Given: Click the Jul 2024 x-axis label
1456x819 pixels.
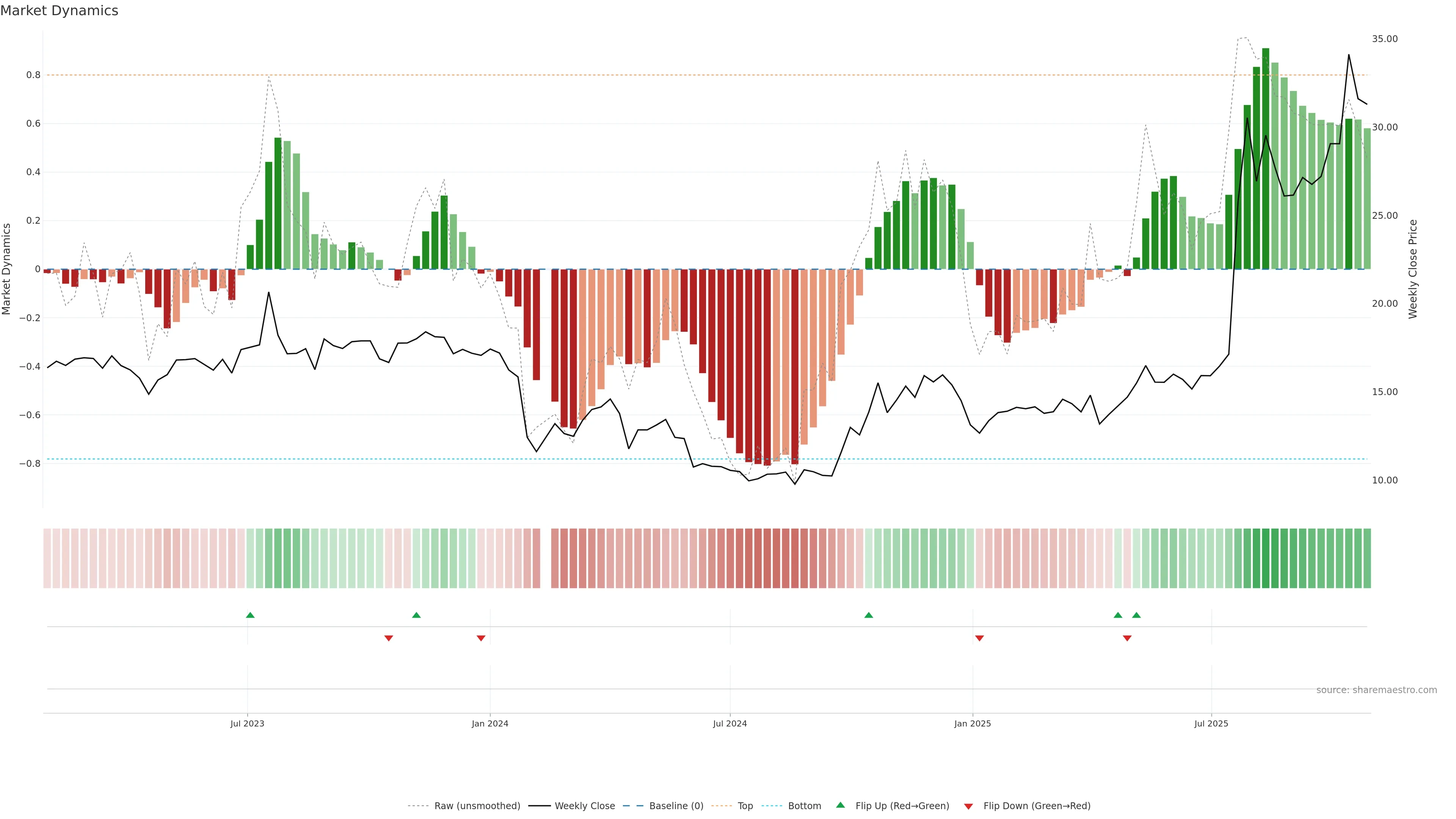Looking at the screenshot, I should click(x=730, y=723).
